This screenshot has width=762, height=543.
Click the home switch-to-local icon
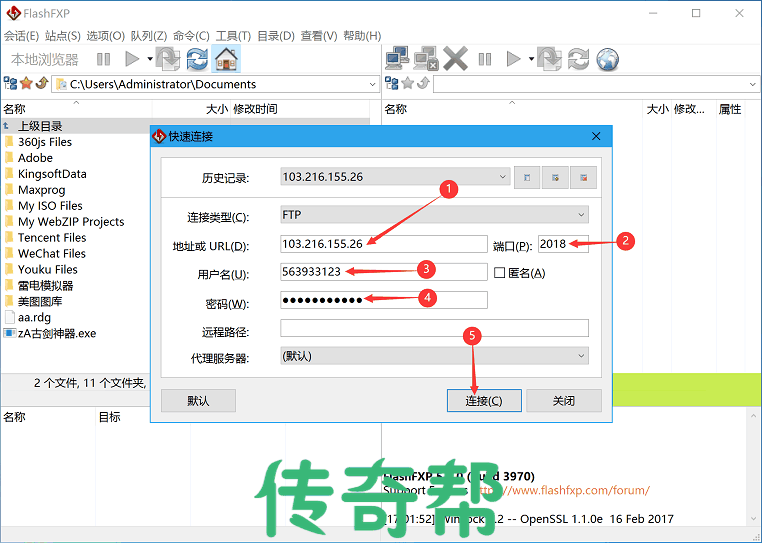click(x=226, y=59)
